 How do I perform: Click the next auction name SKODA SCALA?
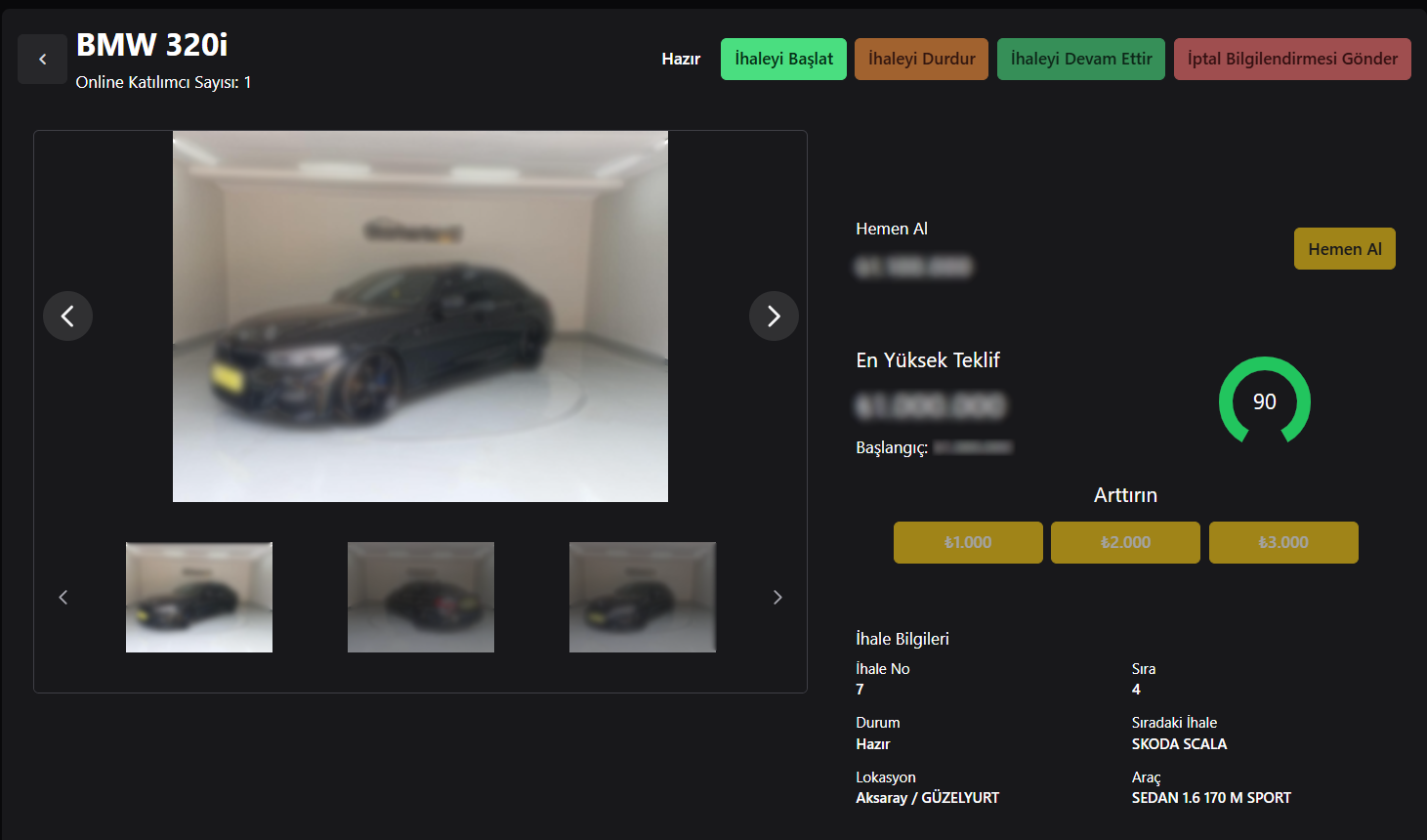point(1179,744)
